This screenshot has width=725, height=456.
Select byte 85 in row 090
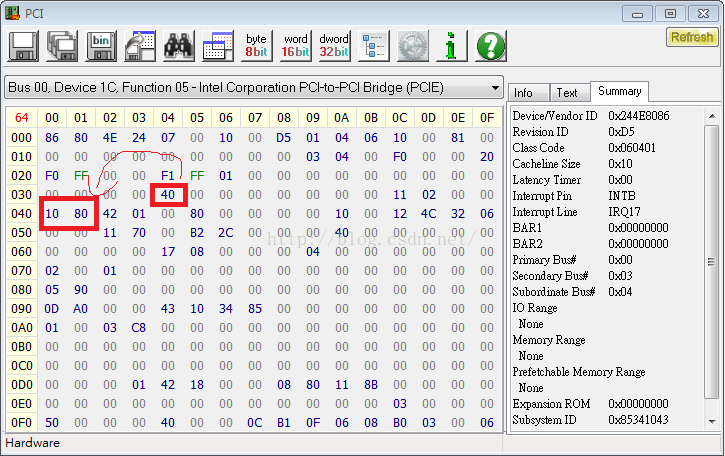pyautogui.click(x=255, y=309)
